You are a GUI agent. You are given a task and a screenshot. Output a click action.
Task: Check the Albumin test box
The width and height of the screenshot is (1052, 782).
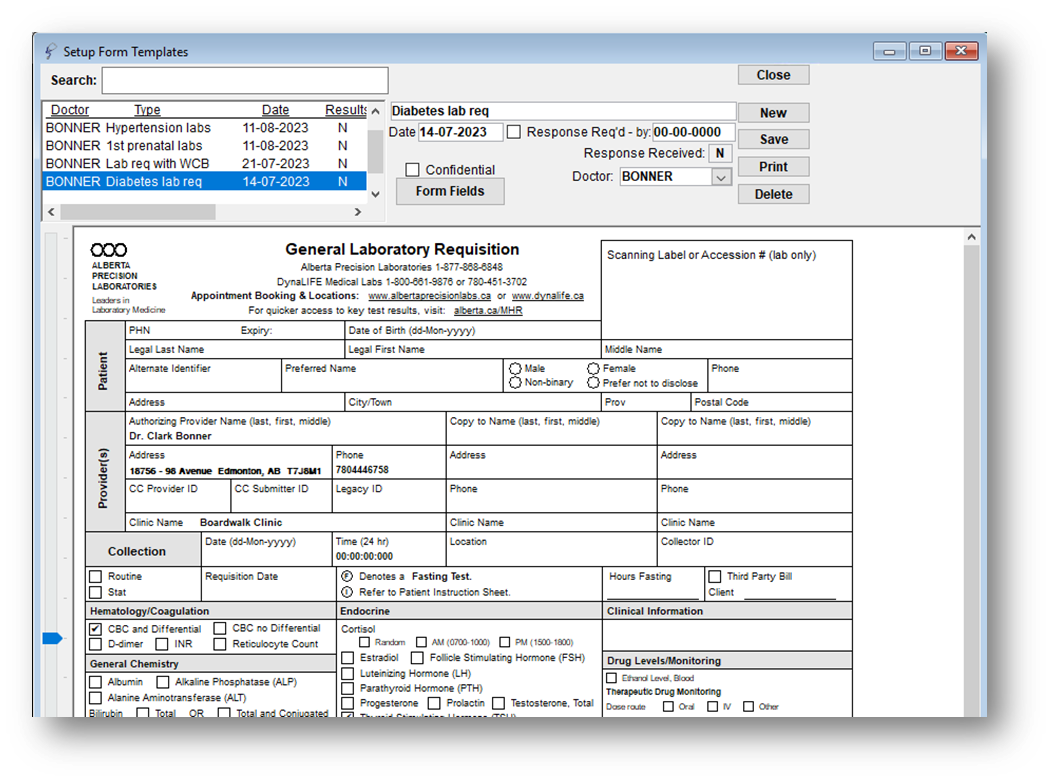click(x=95, y=682)
